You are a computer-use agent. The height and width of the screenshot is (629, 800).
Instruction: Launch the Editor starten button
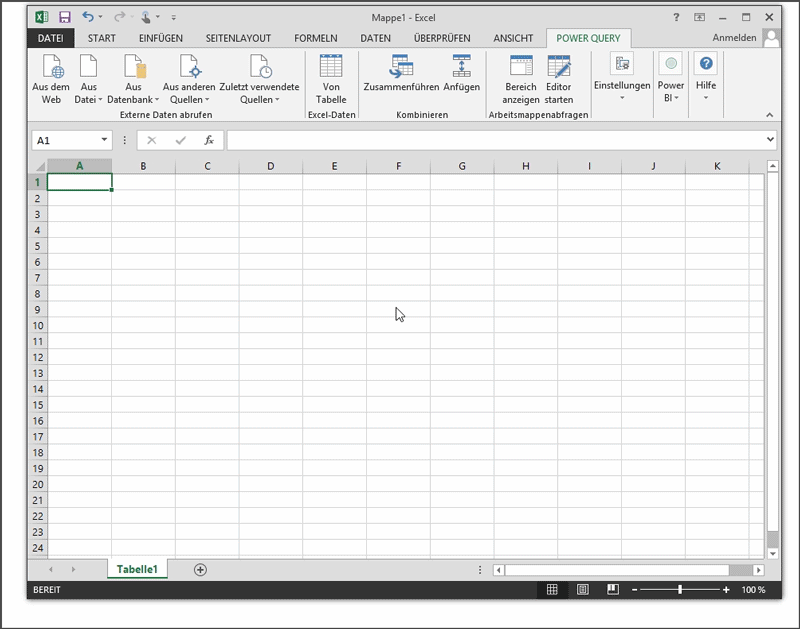pos(558,68)
